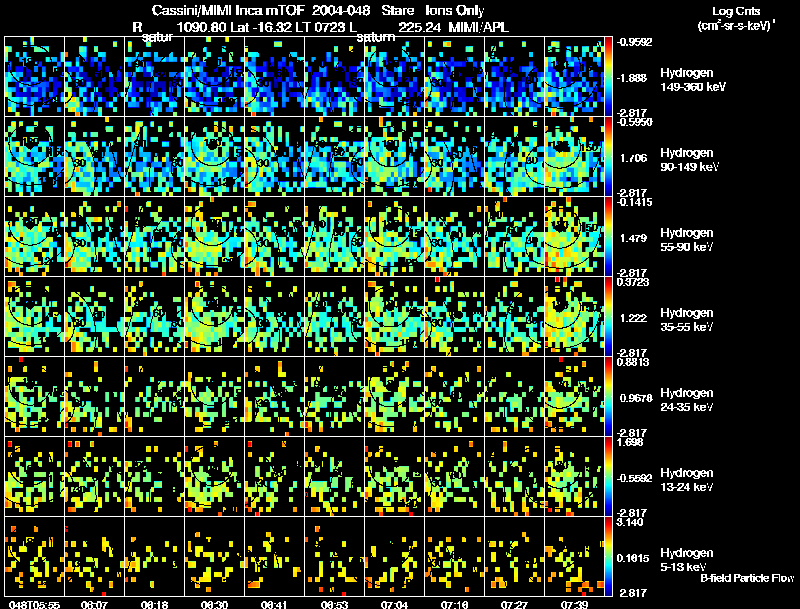The height and width of the screenshot is (609, 800).
Task: Select the 'Hydrogen 5-13 keV' row label
Action: pos(686,560)
